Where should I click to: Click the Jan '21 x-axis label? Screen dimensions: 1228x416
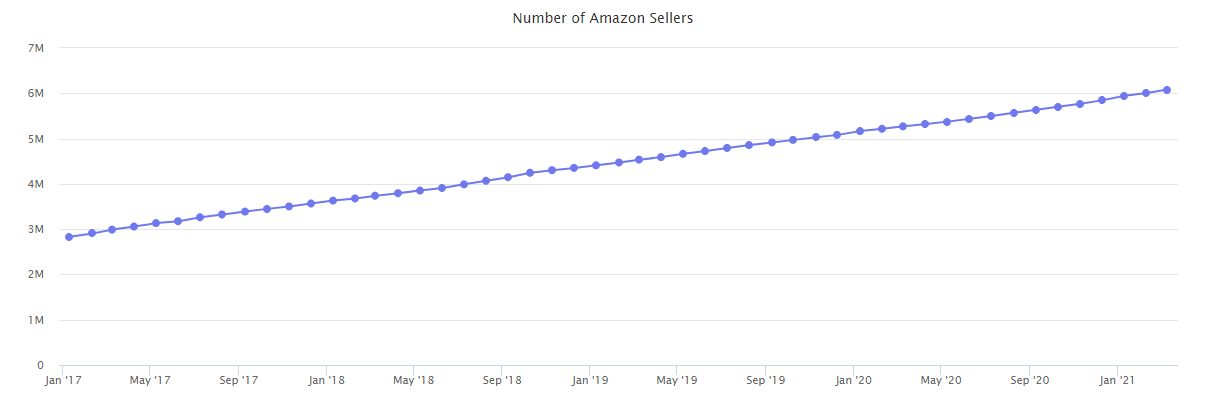point(1116,381)
